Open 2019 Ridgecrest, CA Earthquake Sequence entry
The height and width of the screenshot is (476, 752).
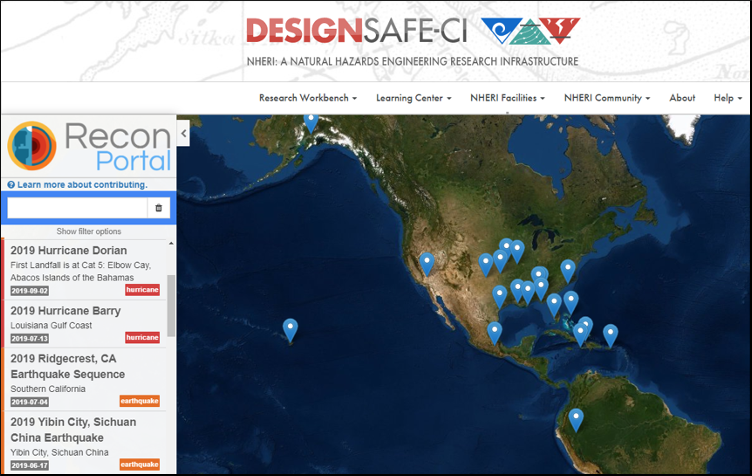point(85,379)
